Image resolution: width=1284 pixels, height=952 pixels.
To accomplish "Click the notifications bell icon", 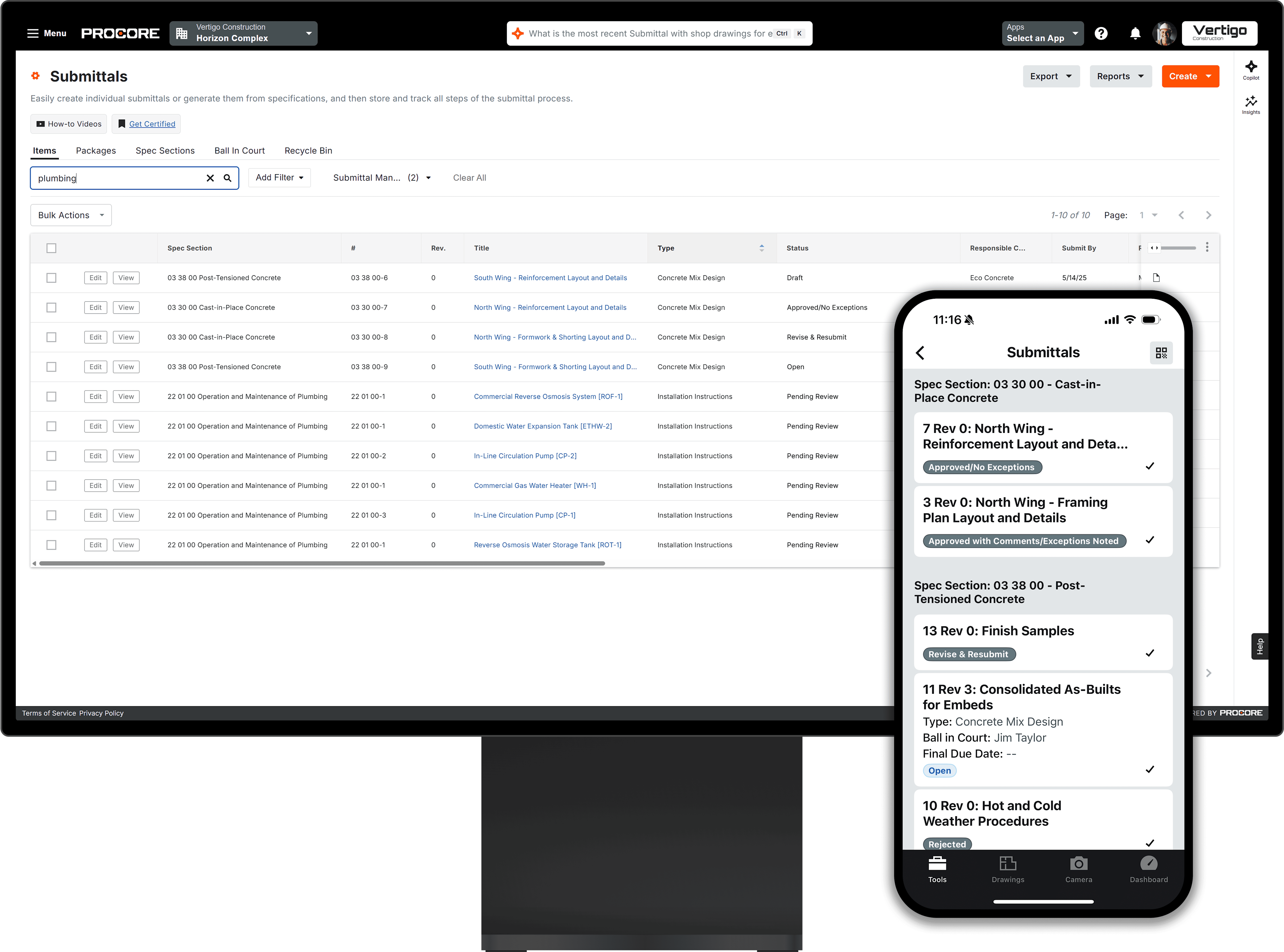I will tap(1135, 33).
